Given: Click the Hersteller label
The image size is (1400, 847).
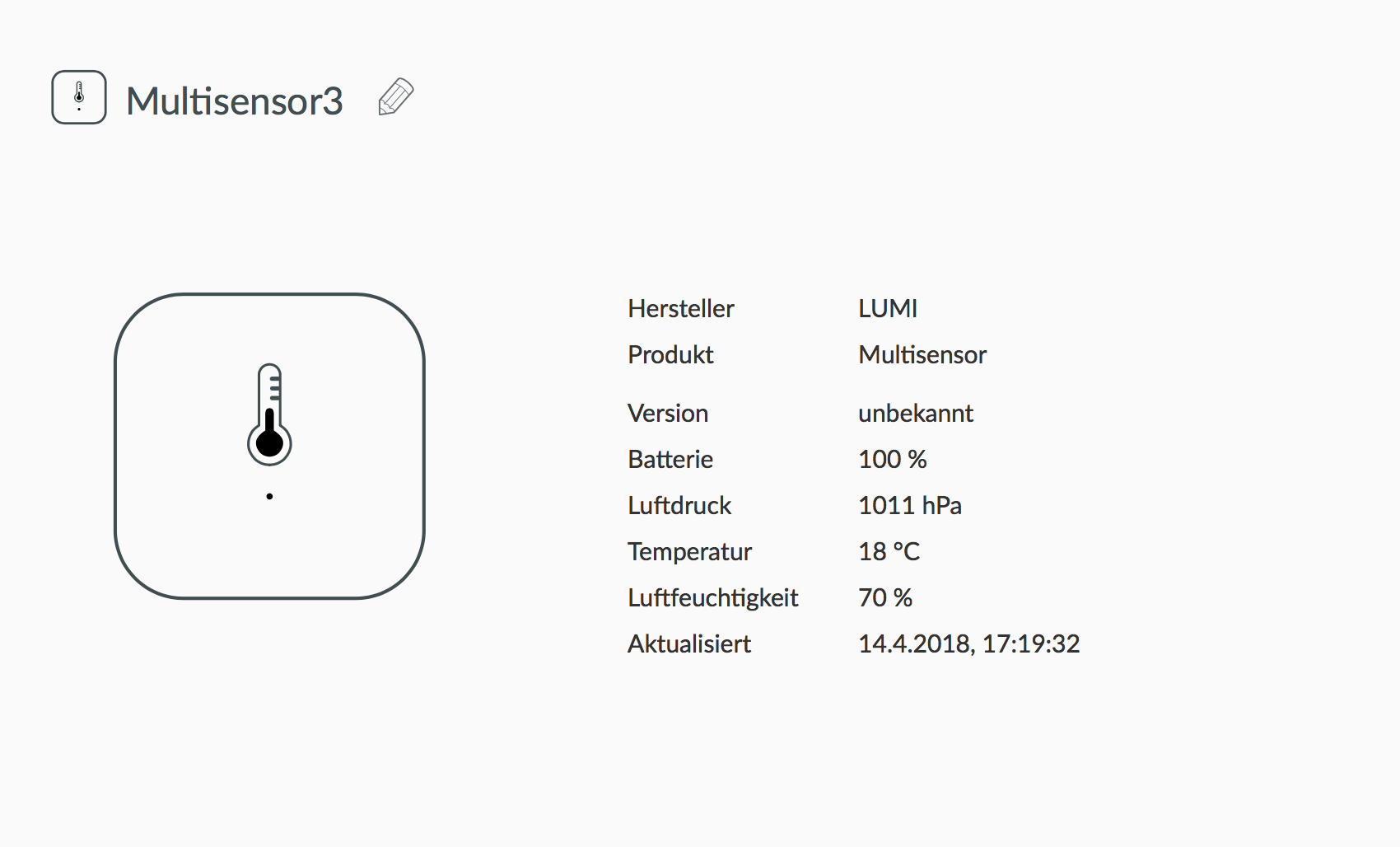Looking at the screenshot, I should [x=681, y=308].
